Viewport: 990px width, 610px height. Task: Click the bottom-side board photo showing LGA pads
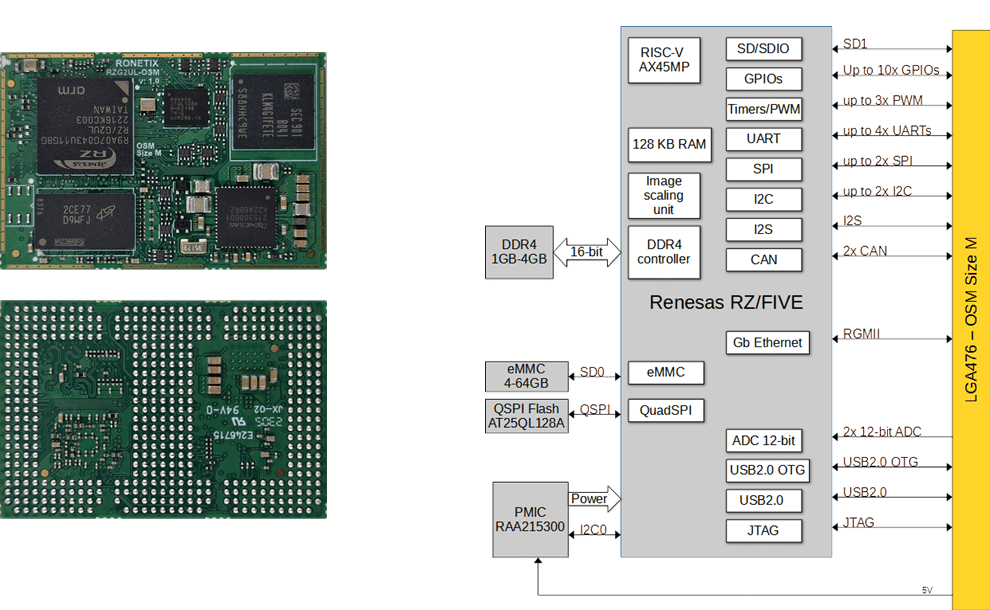pos(164,409)
